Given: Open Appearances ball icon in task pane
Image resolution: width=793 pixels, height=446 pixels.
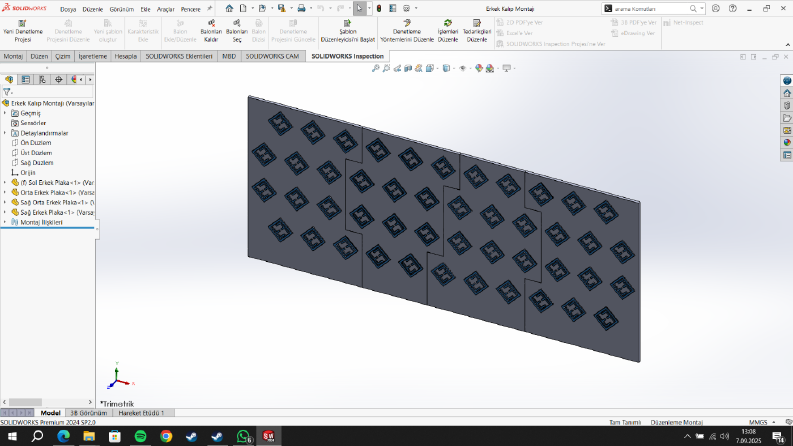Looking at the screenshot, I should click(x=787, y=143).
